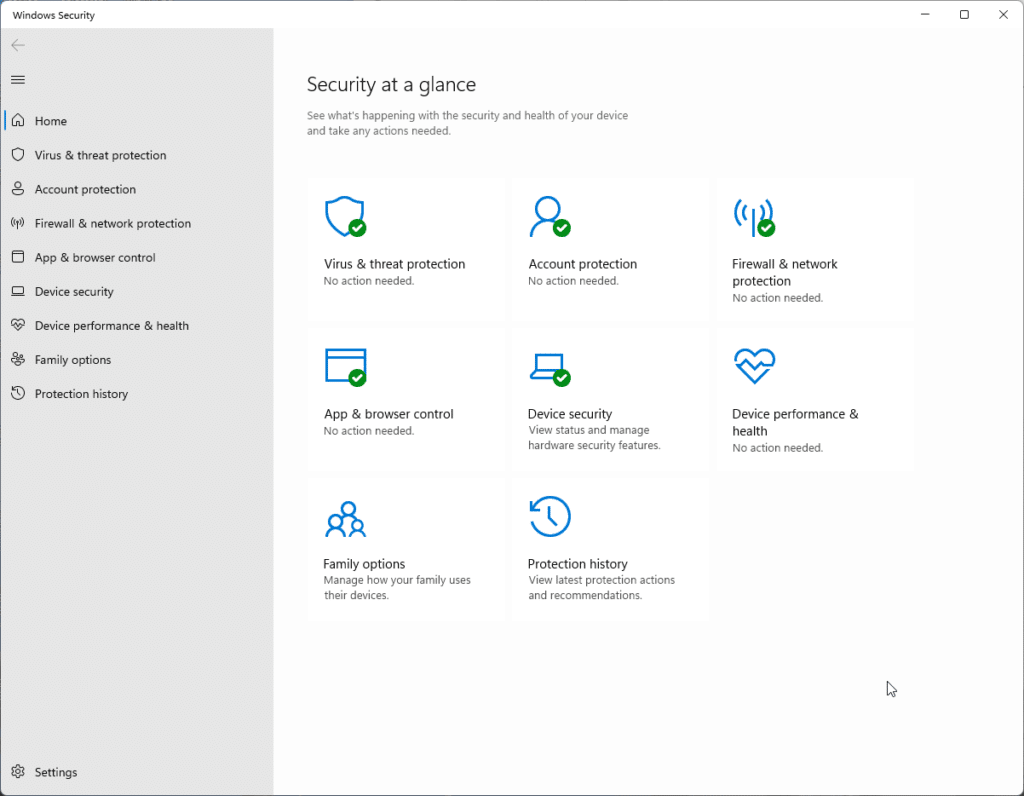
Task: Open the Family options people icon
Action: point(344,516)
